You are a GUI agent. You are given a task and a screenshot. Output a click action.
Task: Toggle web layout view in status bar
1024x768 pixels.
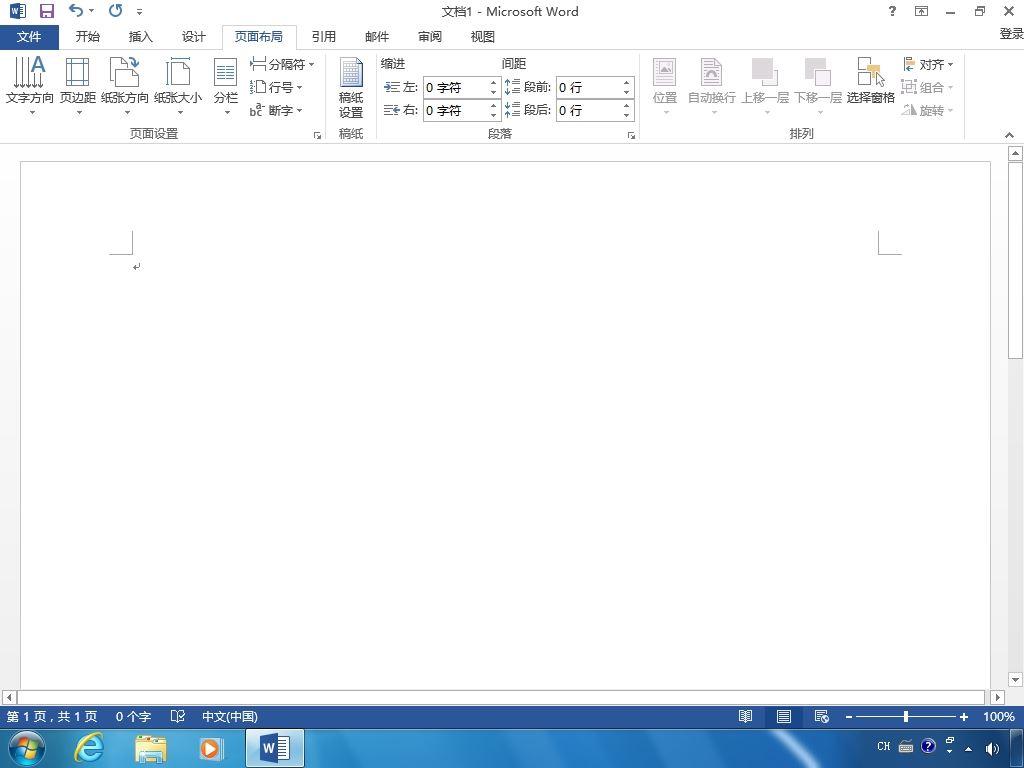[822, 716]
